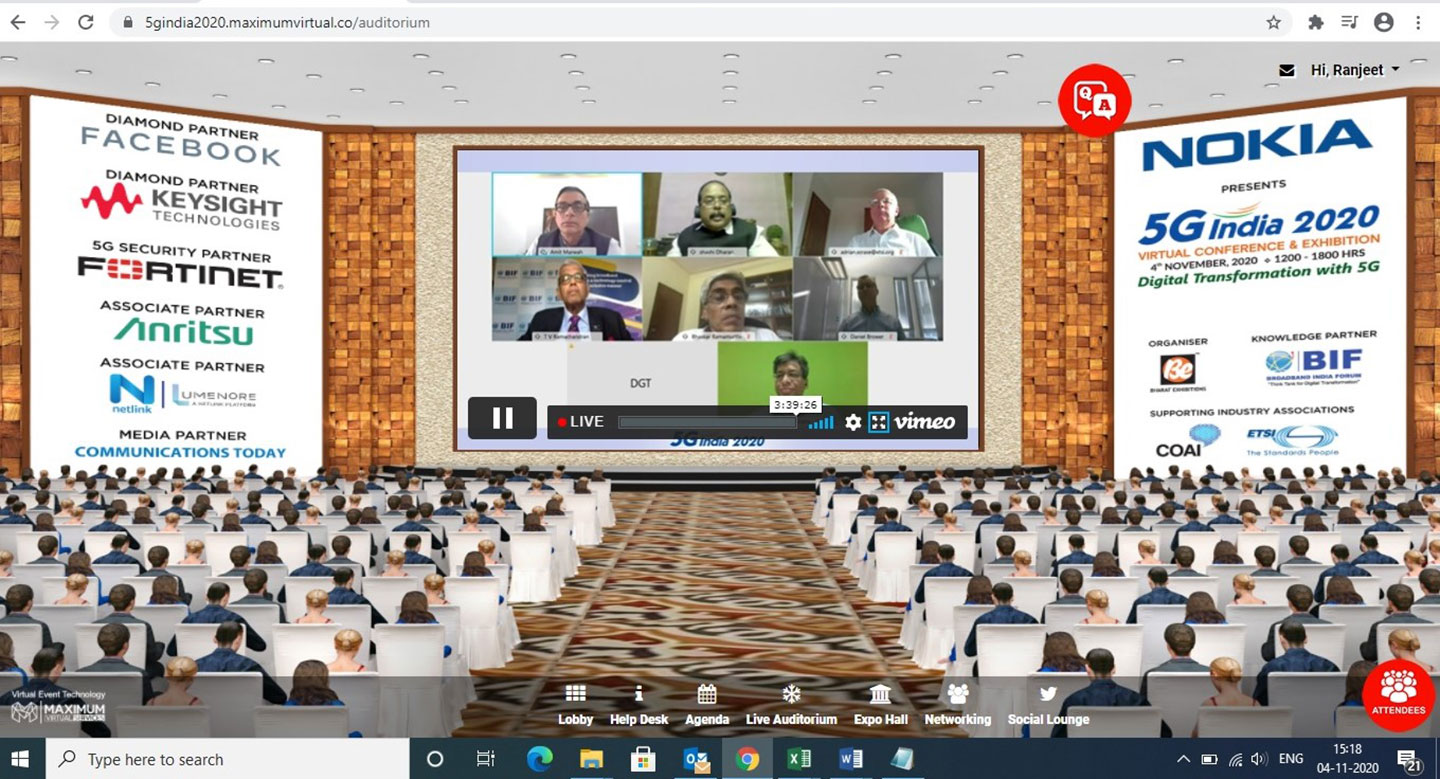Image resolution: width=1440 pixels, height=779 pixels.
Task: Click the ENG language indicator
Action: (1291, 759)
